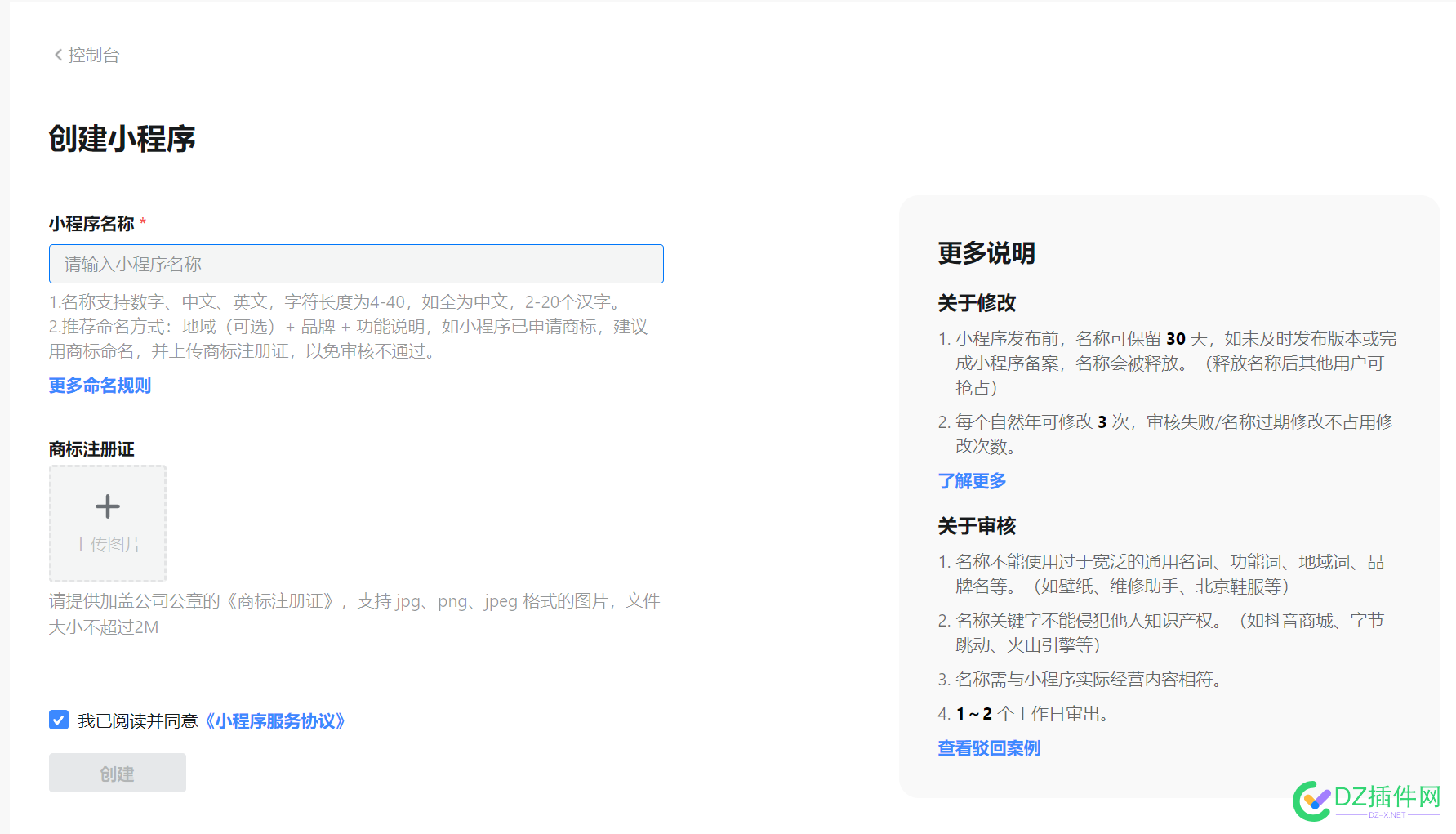Open 更多命名规则 link

(x=100, y=386)
